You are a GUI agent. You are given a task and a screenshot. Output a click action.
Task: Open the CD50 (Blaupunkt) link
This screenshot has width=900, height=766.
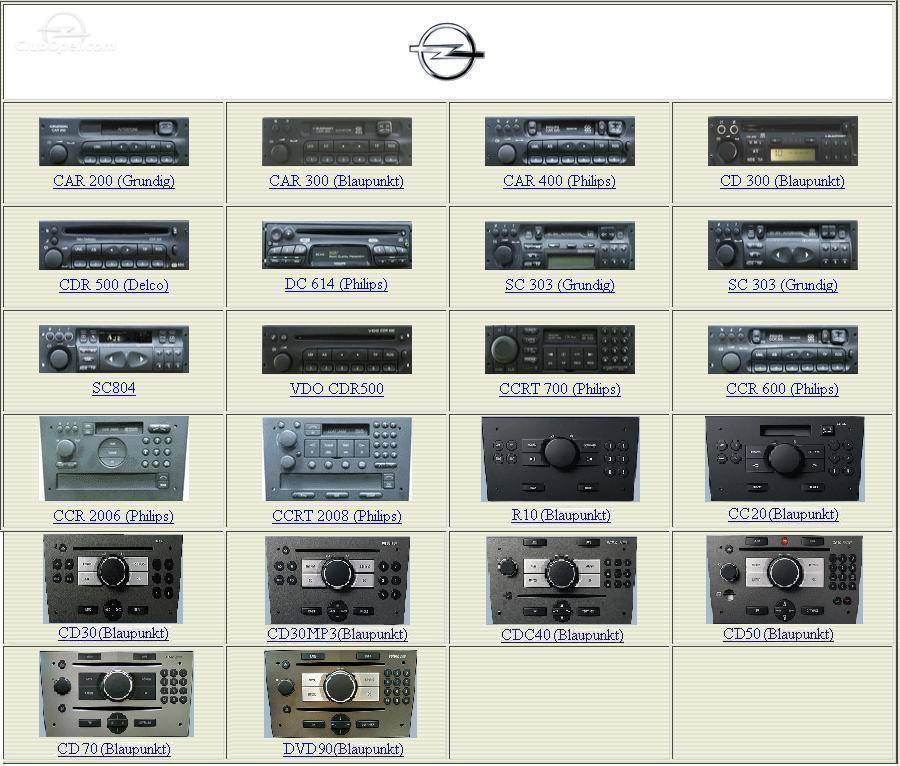click(778, 634)
